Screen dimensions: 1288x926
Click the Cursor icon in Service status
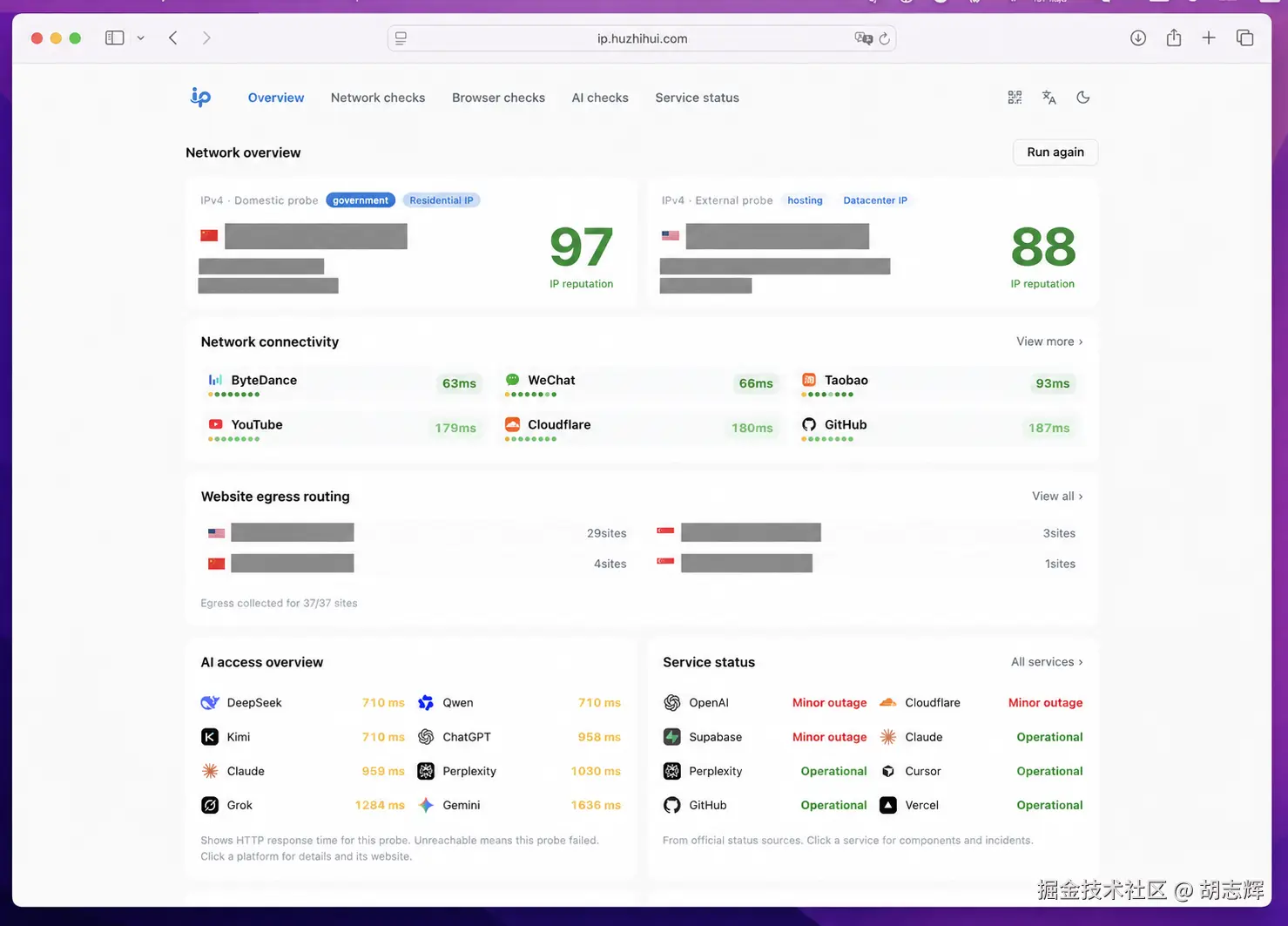(888, 771)
